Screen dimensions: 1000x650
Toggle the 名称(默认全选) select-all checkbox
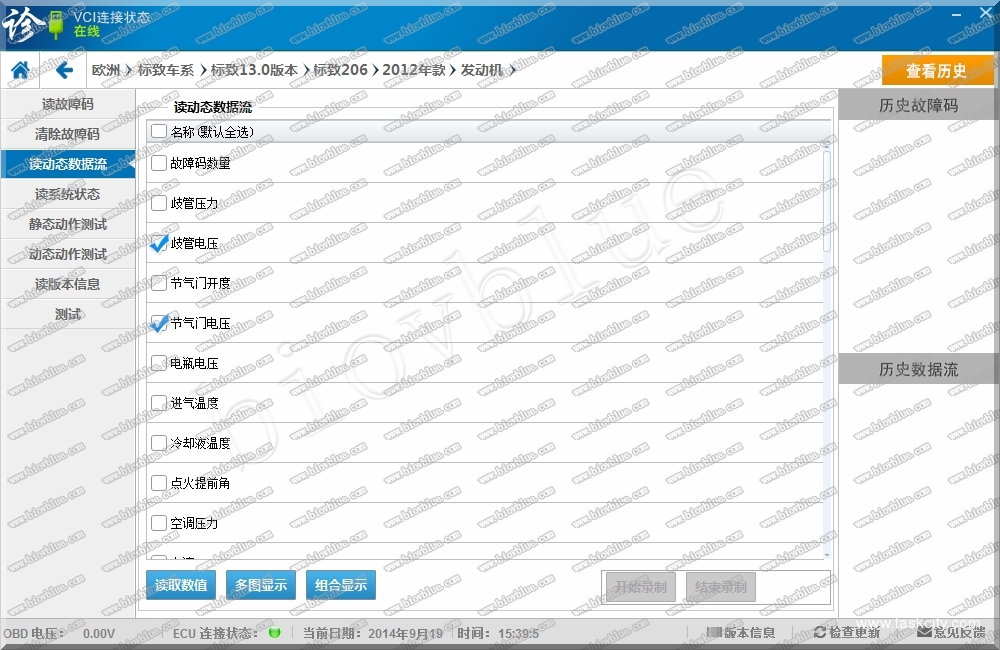[159, 131]
